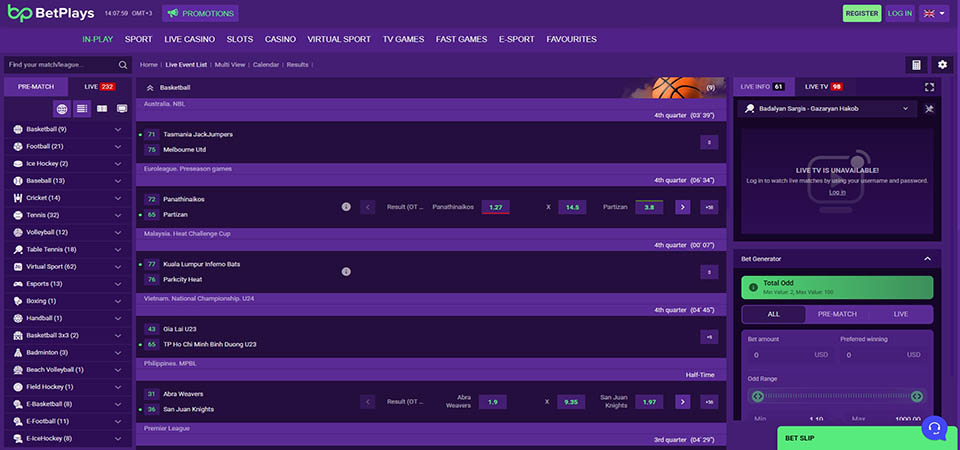The image size is (960, 450).
Task: Select the list view icon
Action: (82, 109)
